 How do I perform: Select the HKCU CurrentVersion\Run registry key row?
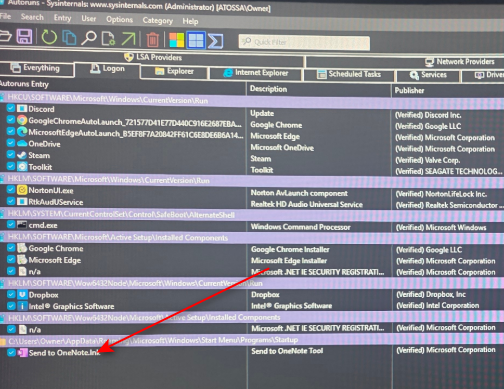[252, 100]
